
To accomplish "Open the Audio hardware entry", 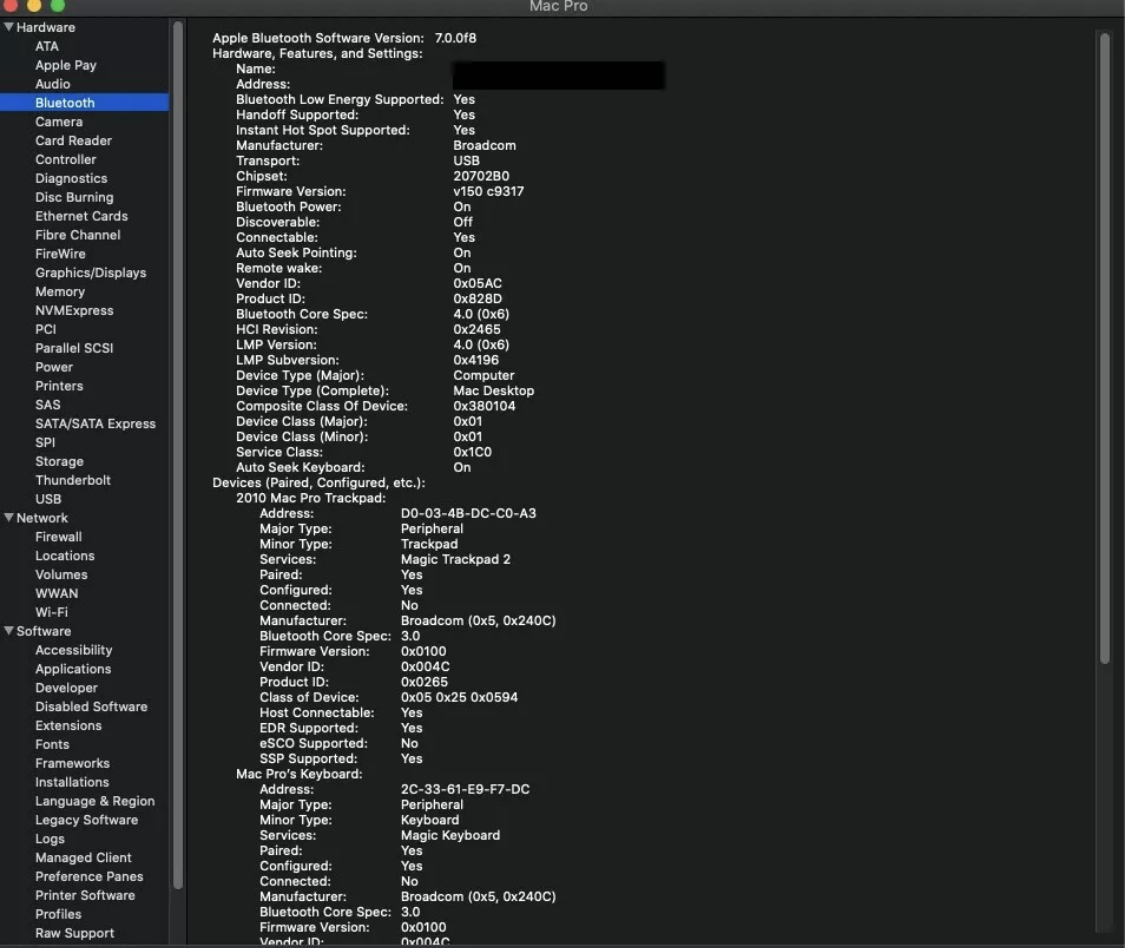I will 52,84.
